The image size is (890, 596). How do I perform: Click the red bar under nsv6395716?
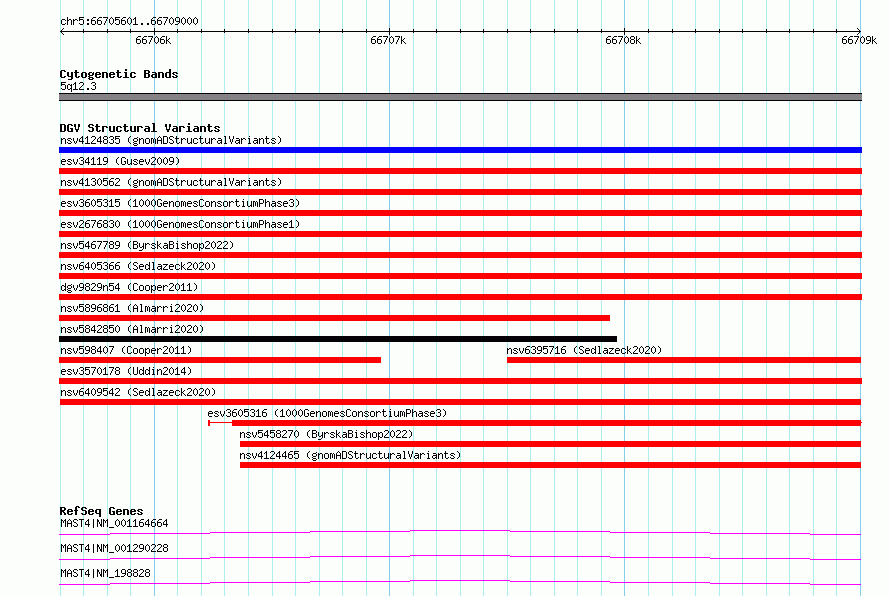(684, 360)
